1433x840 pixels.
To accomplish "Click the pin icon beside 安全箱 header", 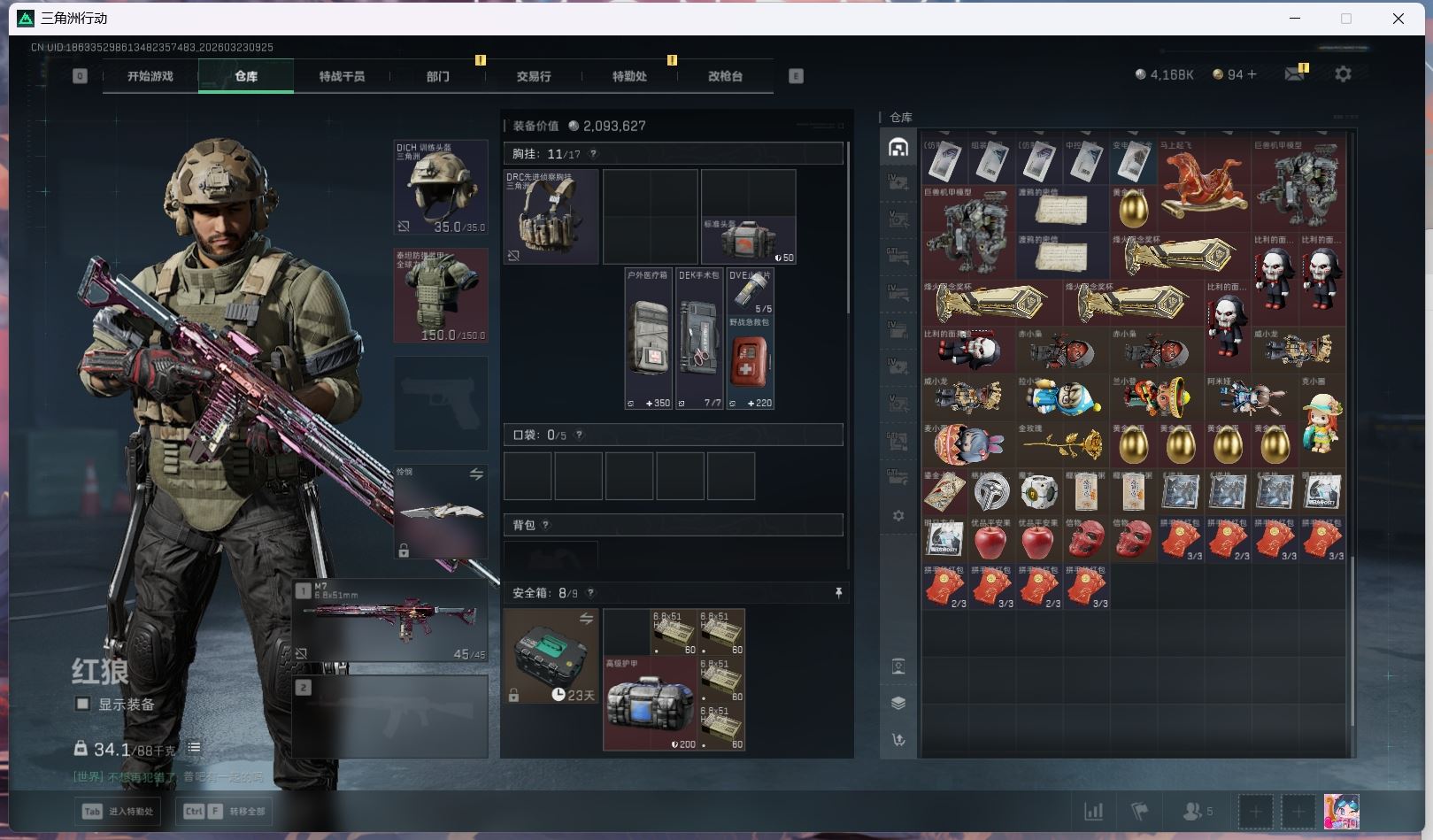I will [x=838, y=593].
